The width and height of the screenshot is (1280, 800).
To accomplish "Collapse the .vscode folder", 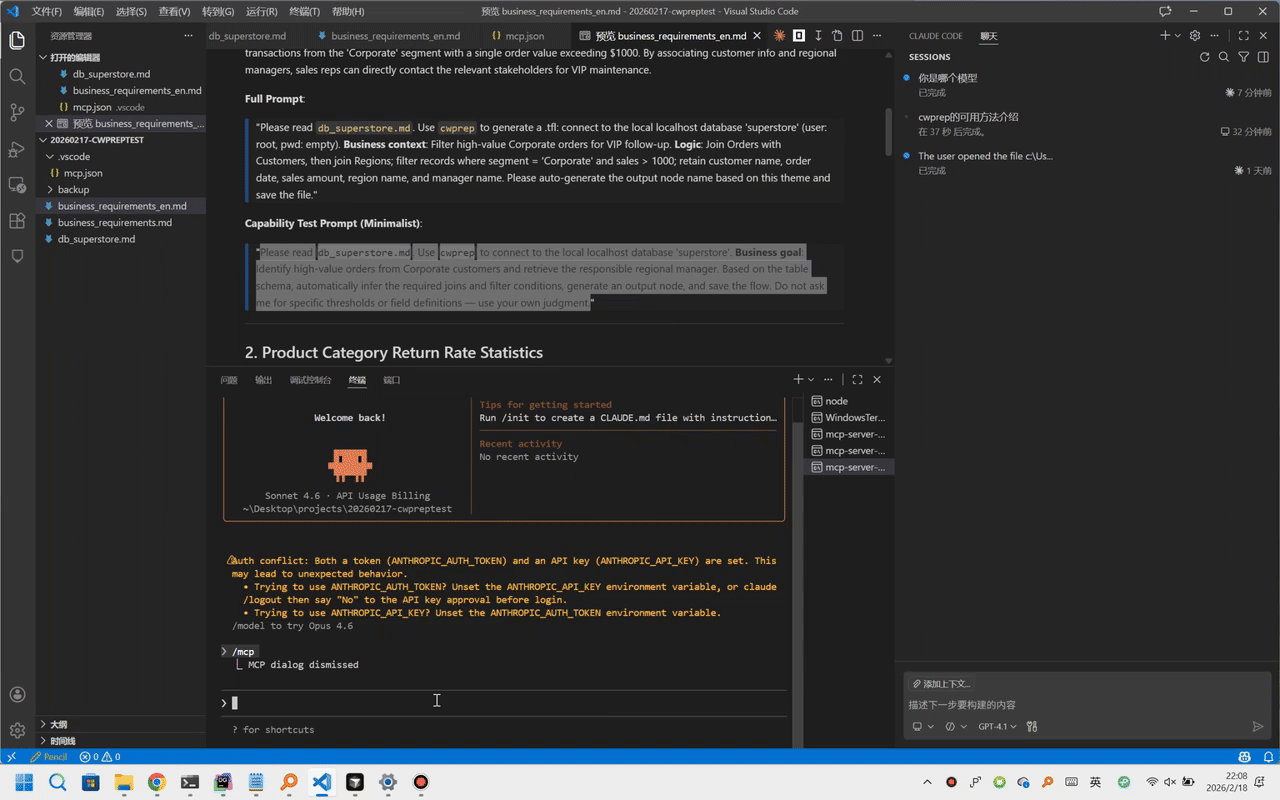I will [x=50, y=156].
